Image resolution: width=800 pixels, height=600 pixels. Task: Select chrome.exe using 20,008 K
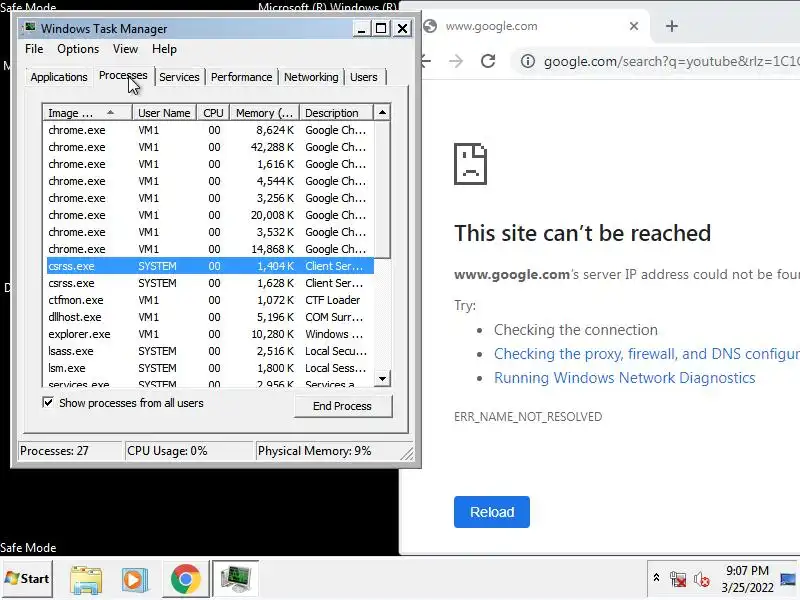pos(209,215)
